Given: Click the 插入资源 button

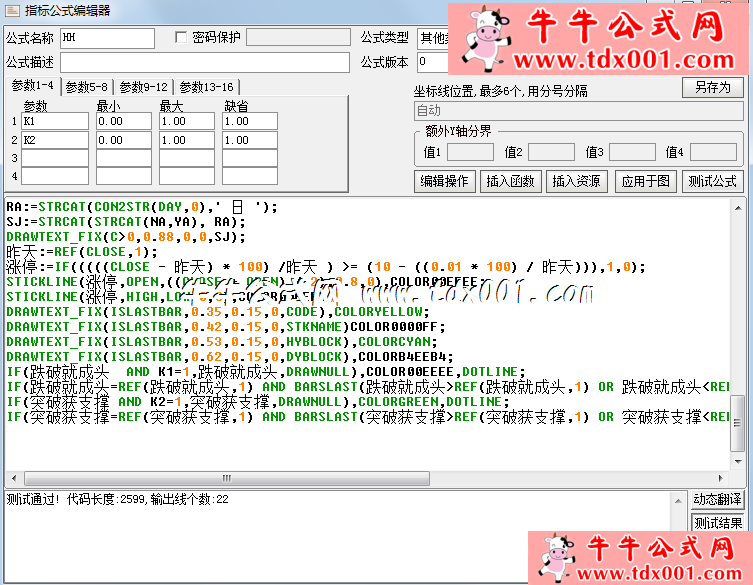Looking at the screenshot, I should point(577,182).
